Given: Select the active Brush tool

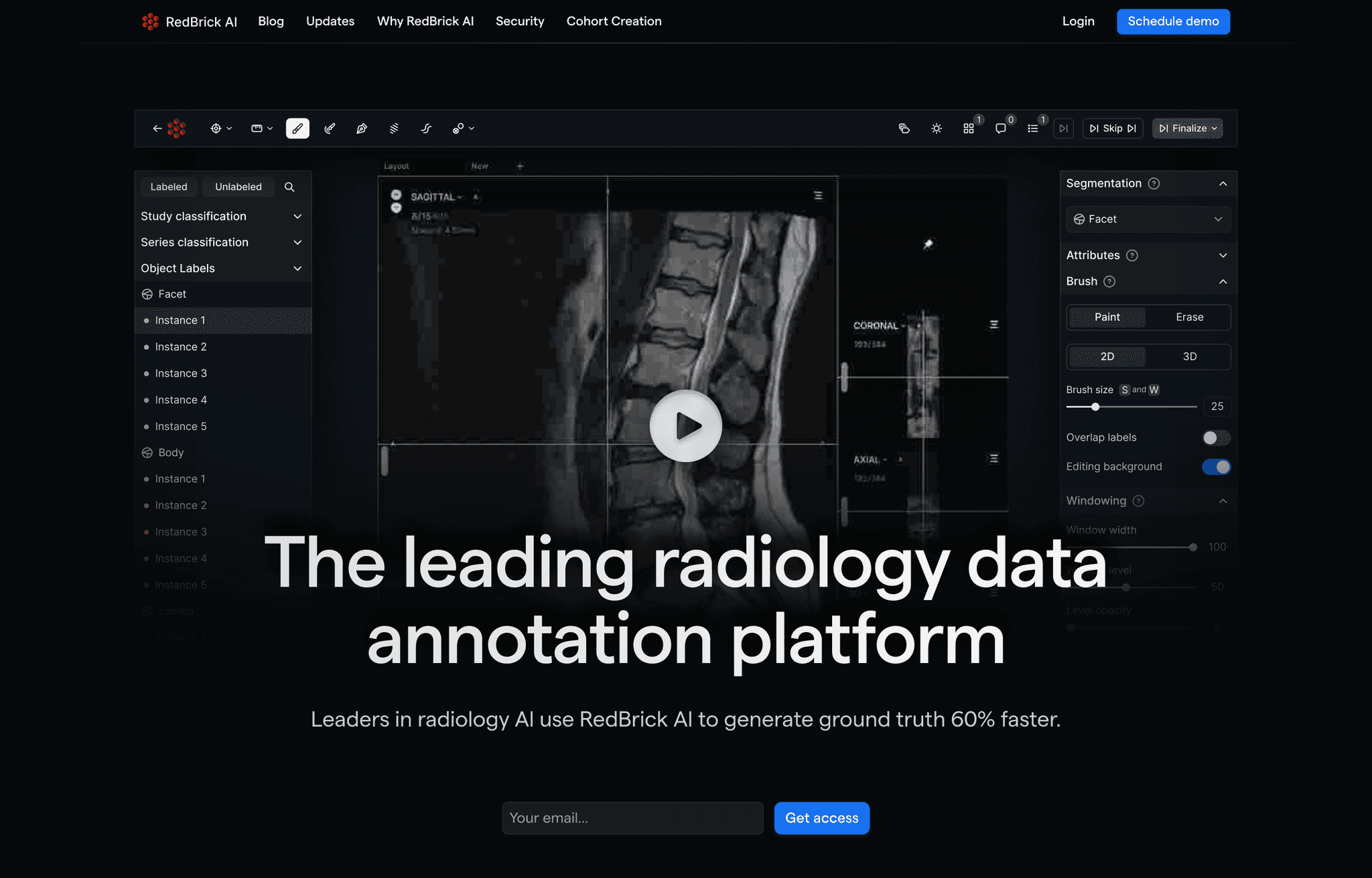Looking at the screenshot, I should click(x=297, y=129).
